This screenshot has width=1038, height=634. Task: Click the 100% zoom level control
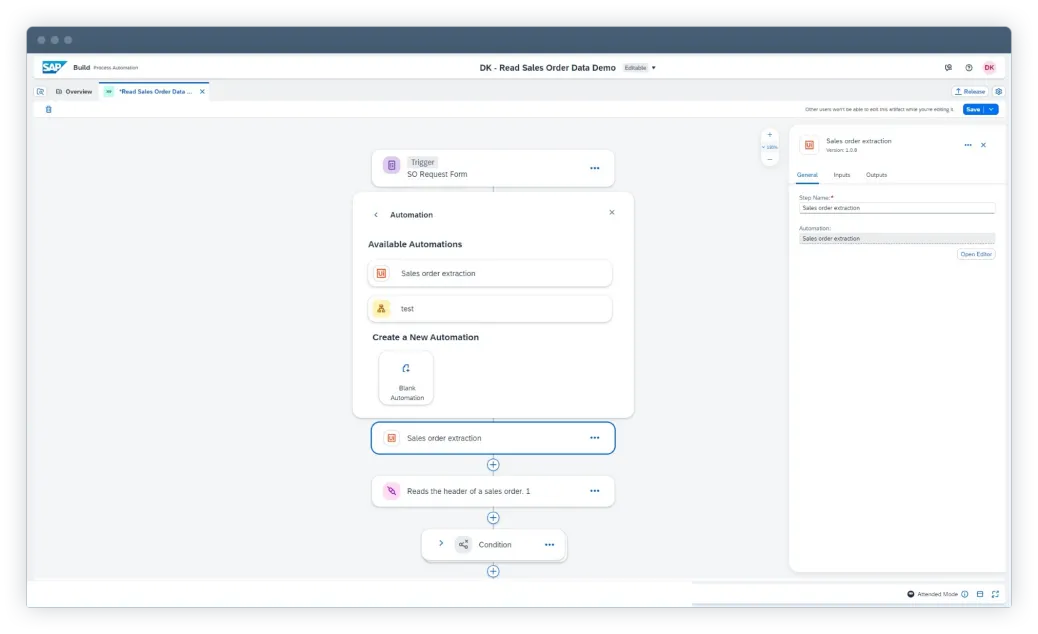768,146
